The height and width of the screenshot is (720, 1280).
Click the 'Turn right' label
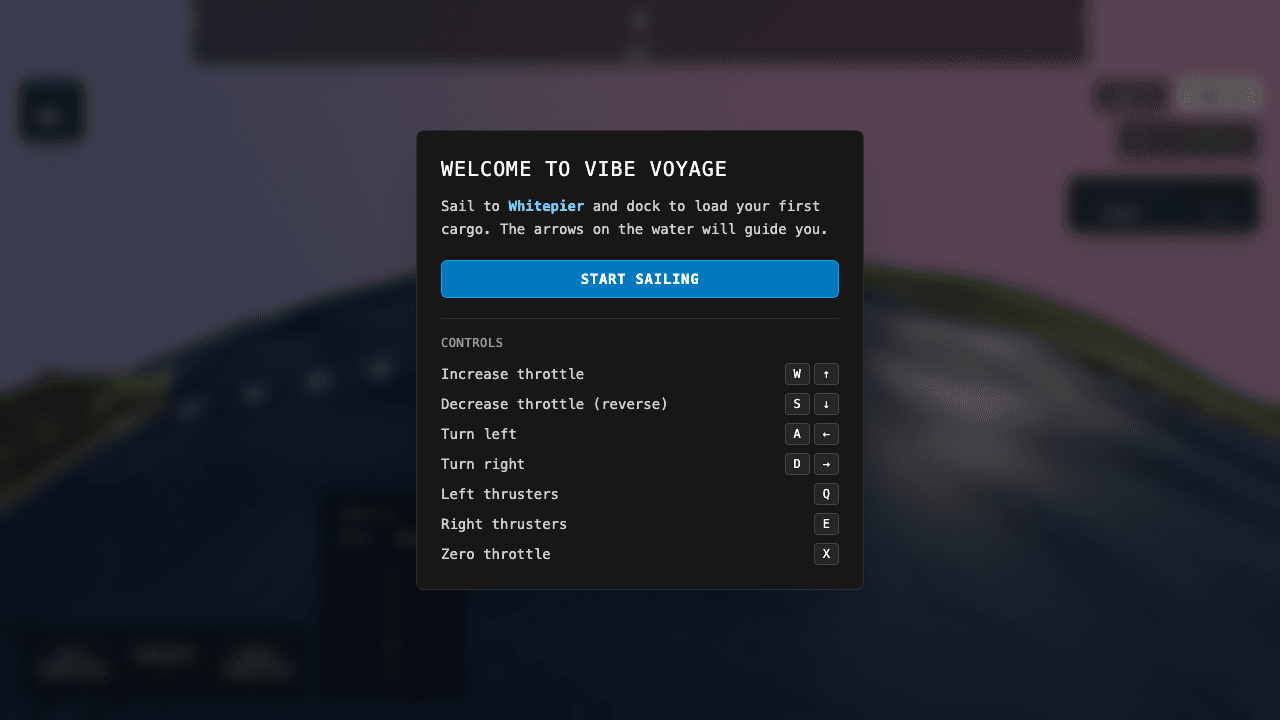[483, 464]
